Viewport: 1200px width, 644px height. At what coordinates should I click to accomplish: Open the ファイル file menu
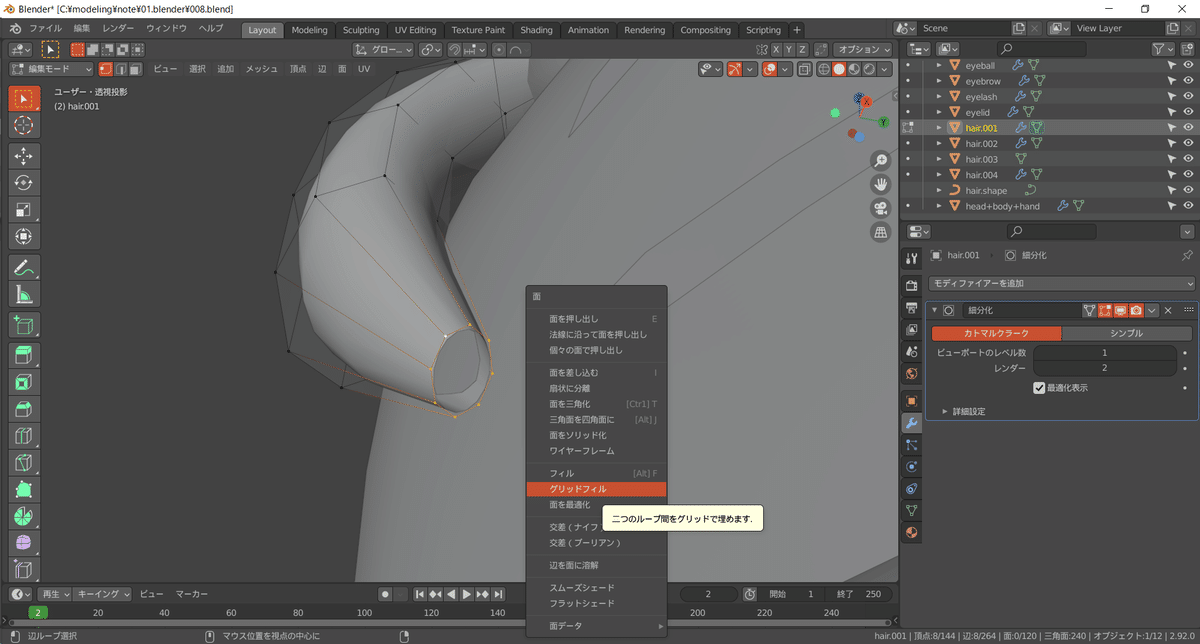(x=45, y=28)
